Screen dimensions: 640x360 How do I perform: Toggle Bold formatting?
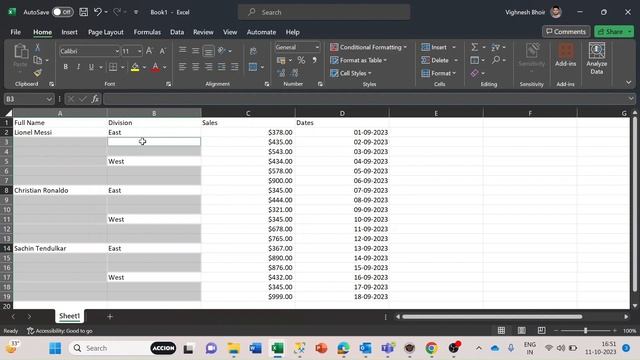pyautogui.click(x=65, y=67)
